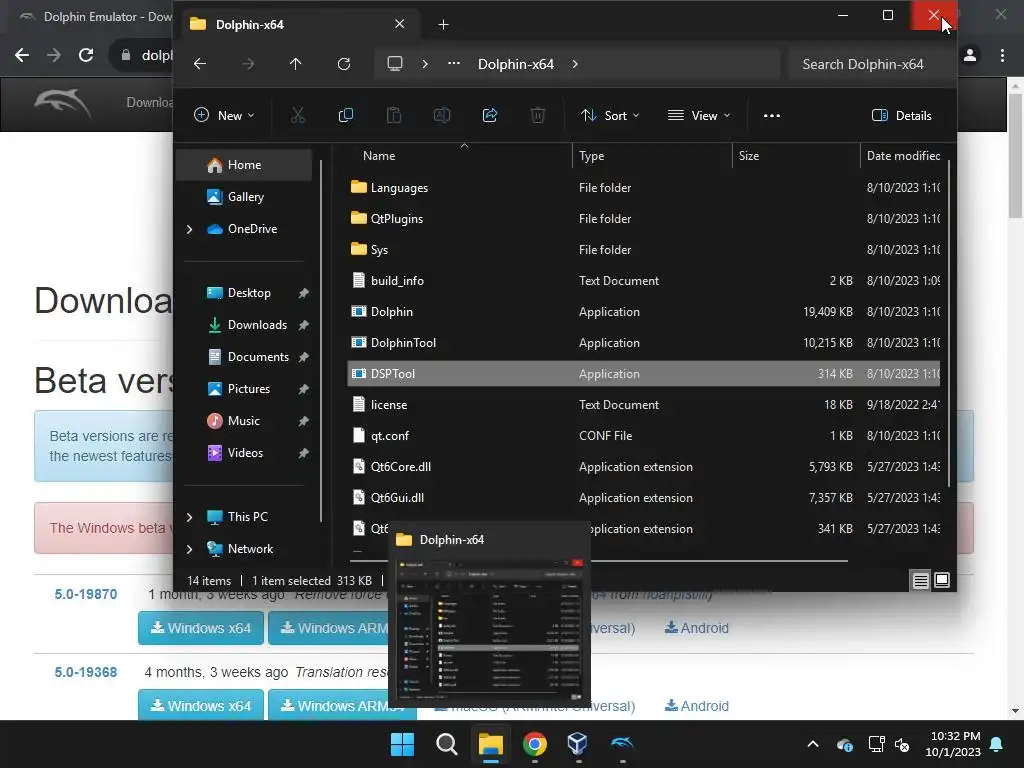Click Android download link for 5.0-19870
Screen dimensions: 1024x768
tap(696, 628)
